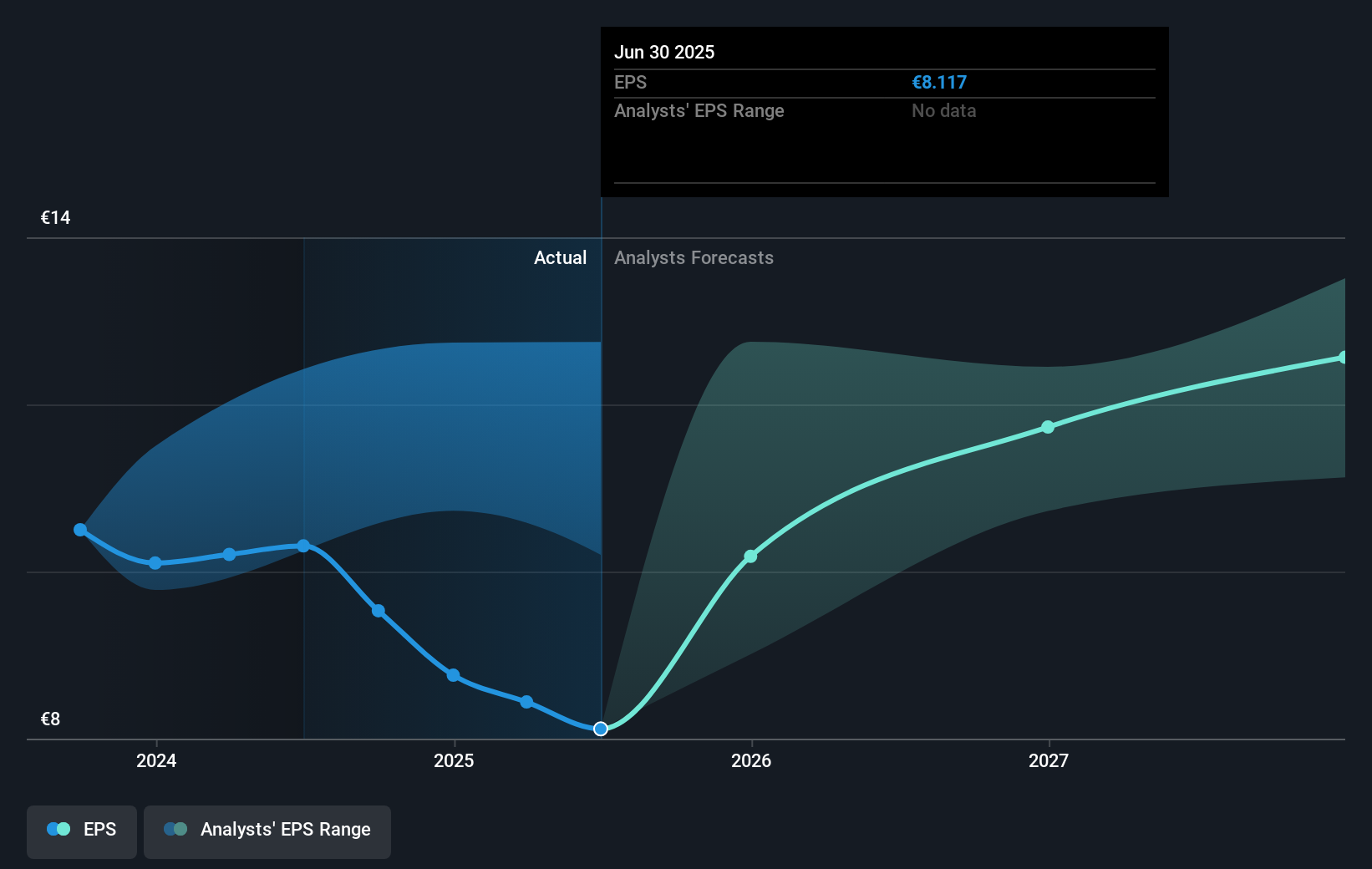
Task: Switch to the Actual section label
Action: pyautogui.click(x=561, y=257)
